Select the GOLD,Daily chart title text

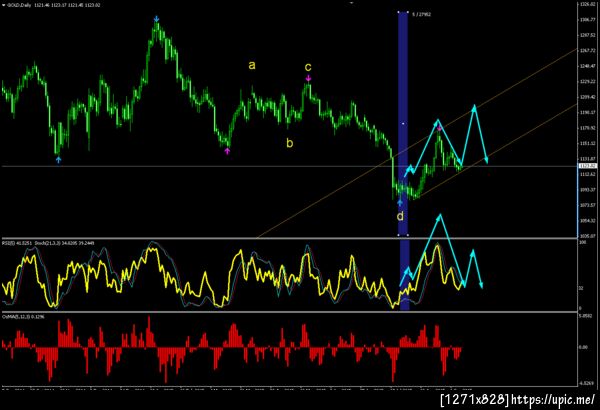click(x=19, y=5)
